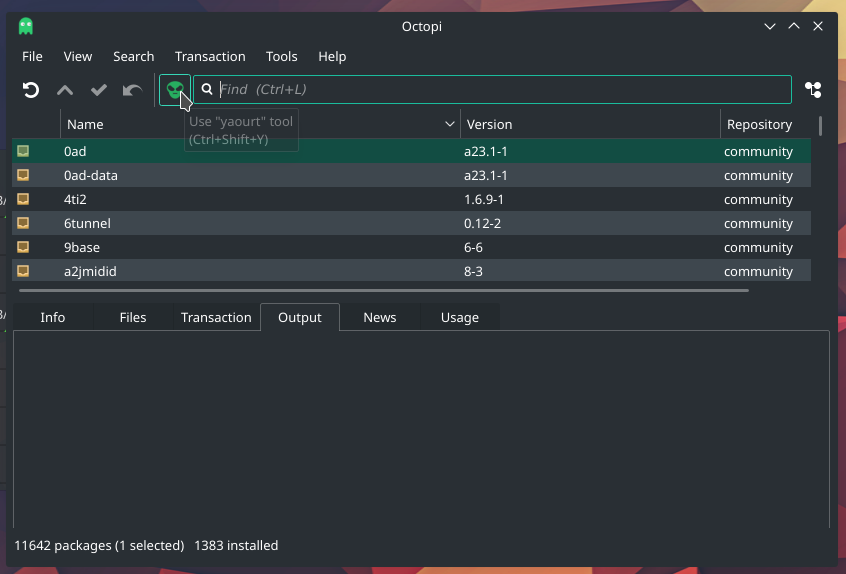Minimize the Octopi window
This screenshot has height=574, width=846.
click(x=770, y=26)
